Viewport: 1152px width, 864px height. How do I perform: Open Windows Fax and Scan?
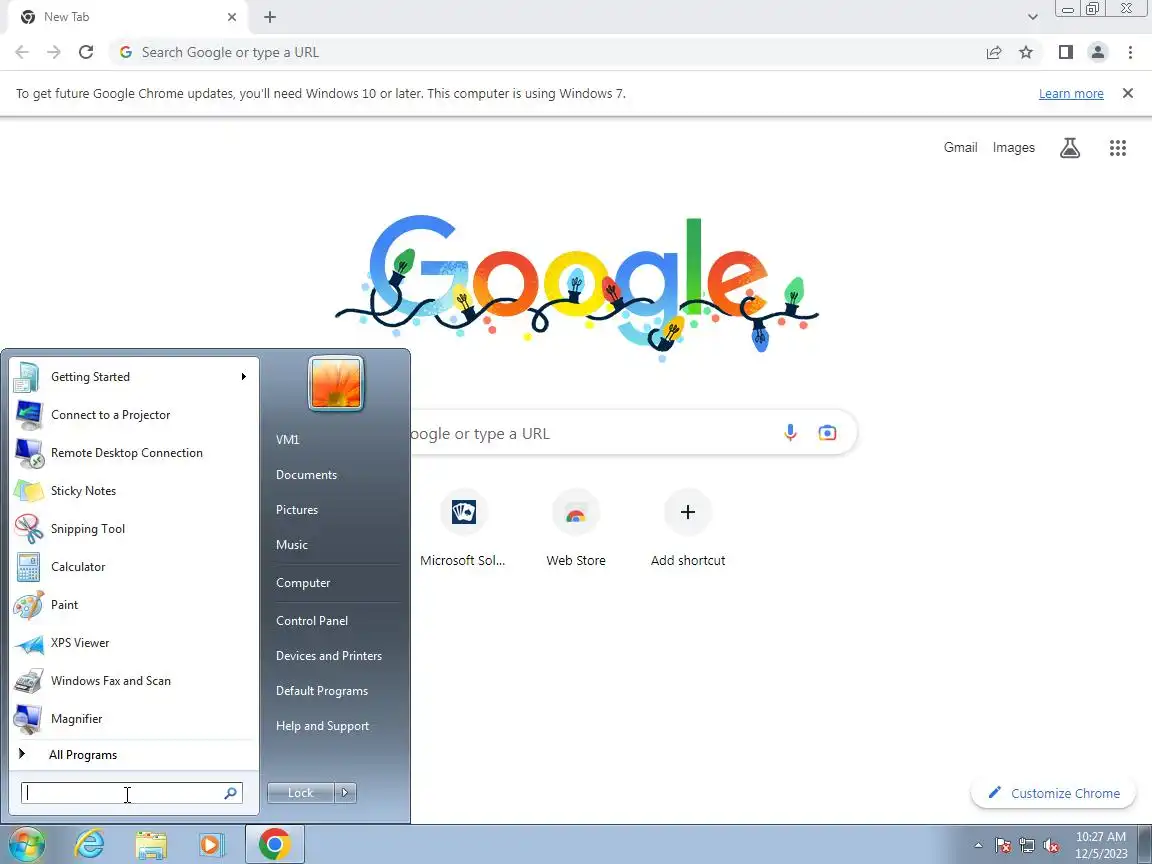click(134, 681)
